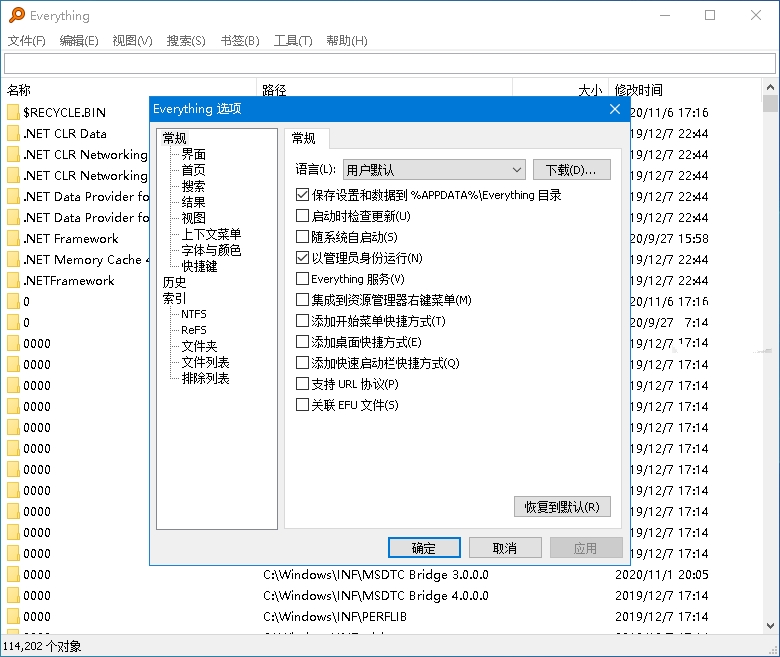This screenshot has height=657, width=780.
Task: Close the Everything options dialog with X
Action: [x=615, y=109]
